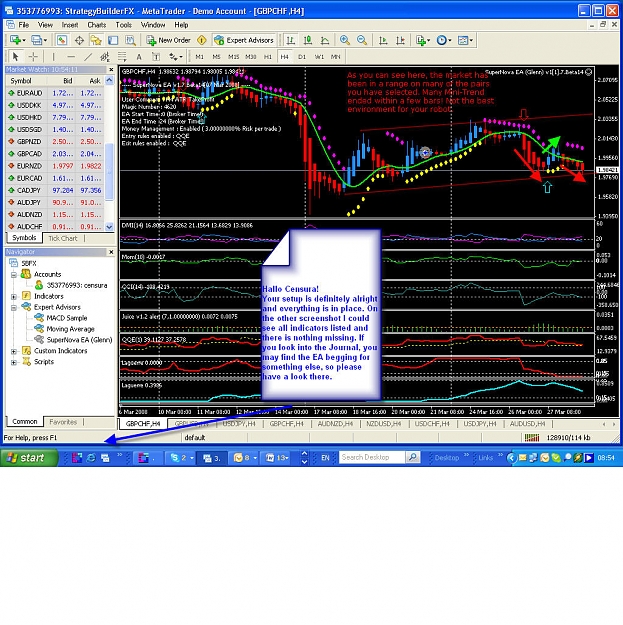Select the Cursor arrow tool

click(x=16, y=57)
